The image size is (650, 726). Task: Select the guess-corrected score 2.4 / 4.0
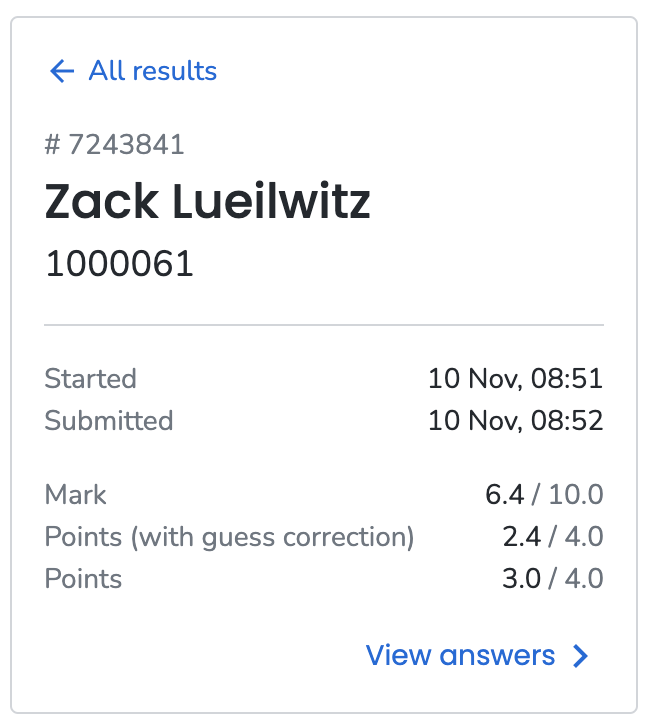tap(552, 537)
